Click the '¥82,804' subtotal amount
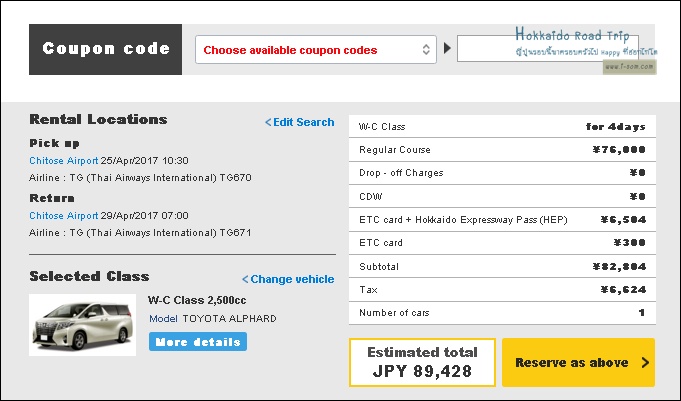 [x=619, y=267]
